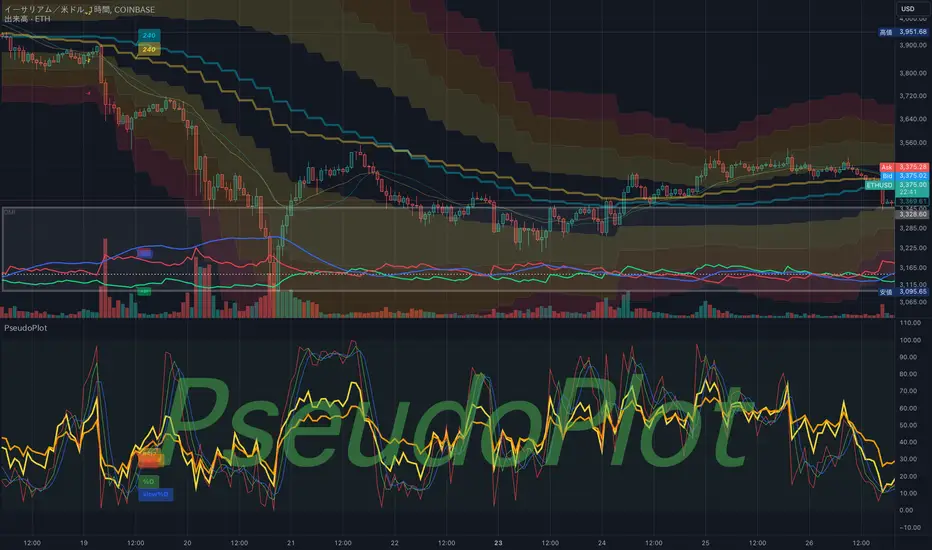Click the 3,900.00 price axis value
Image resolution: width=932 pixels, height=550 pixels.
(912, 45)
